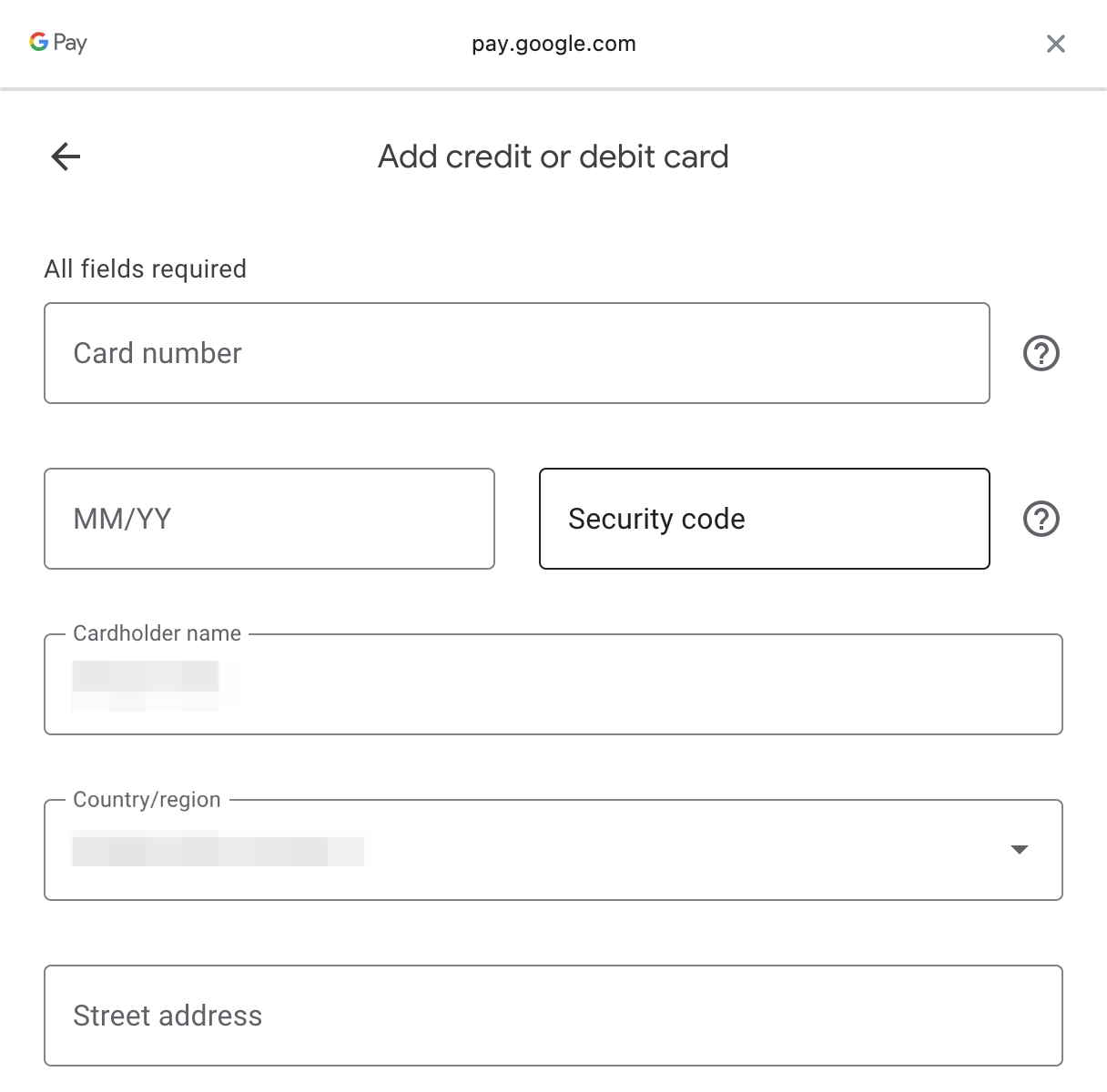Show help for the Security code field
This screenshot has width=1107, height=1092.
tap(1041, 519)
